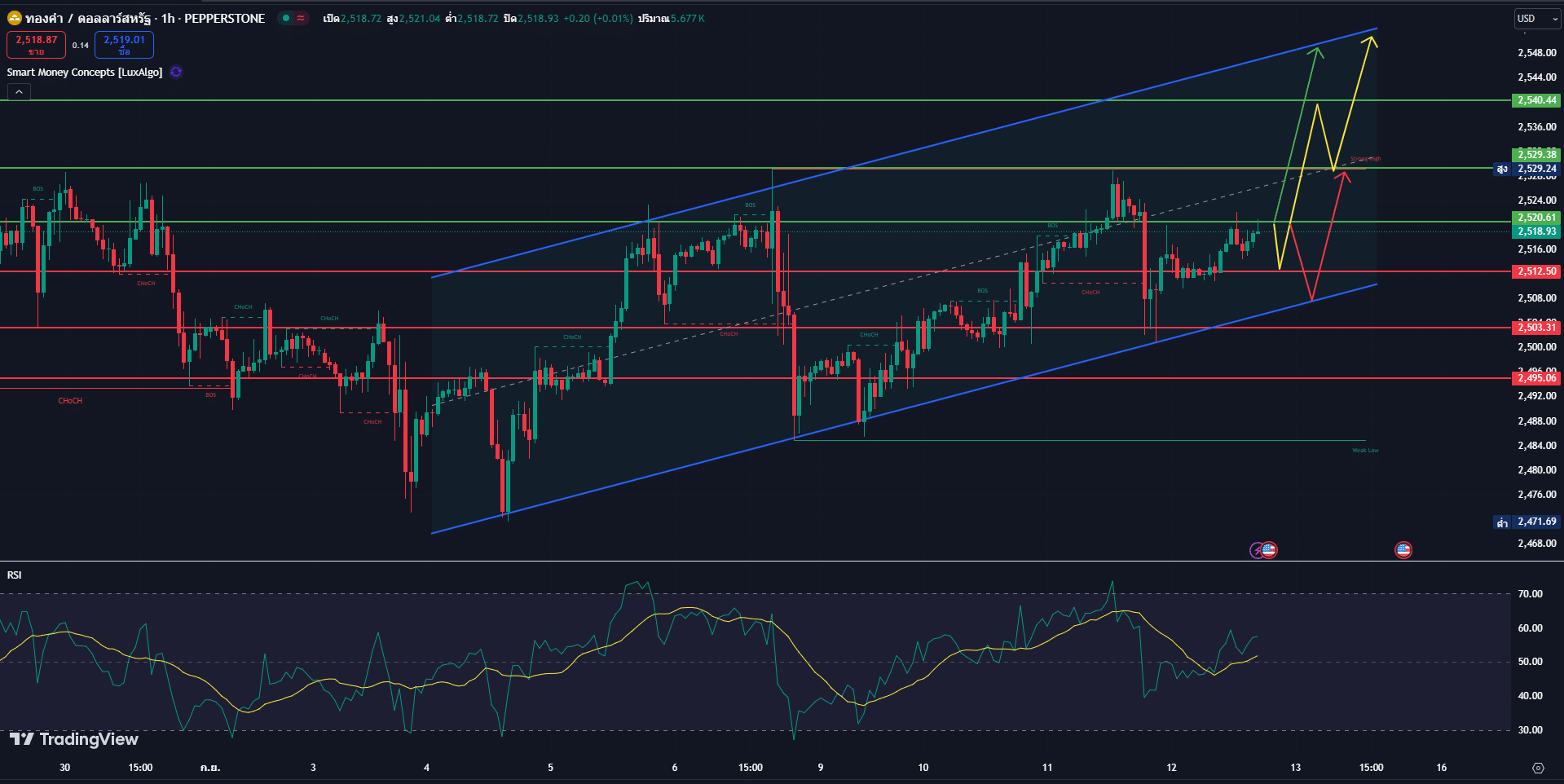Screen dimensions: 1564x784
Task: Collapse the indicator legend with the chevron
Action: [19, 92]
